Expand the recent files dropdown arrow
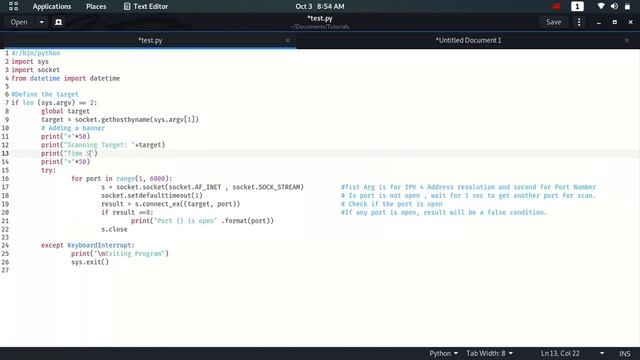The width and height of the screenshot is (640, 360). tap(42, 22)
